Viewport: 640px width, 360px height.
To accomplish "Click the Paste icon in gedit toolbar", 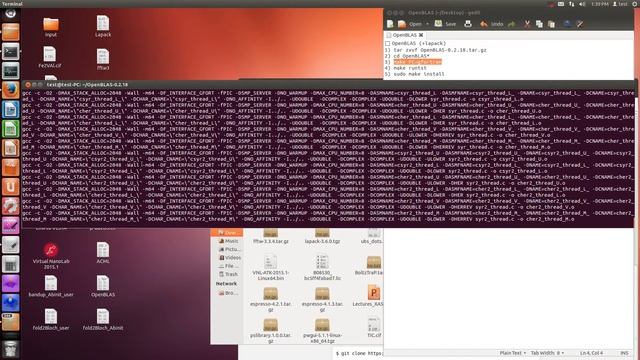I will tap(551, 24).
